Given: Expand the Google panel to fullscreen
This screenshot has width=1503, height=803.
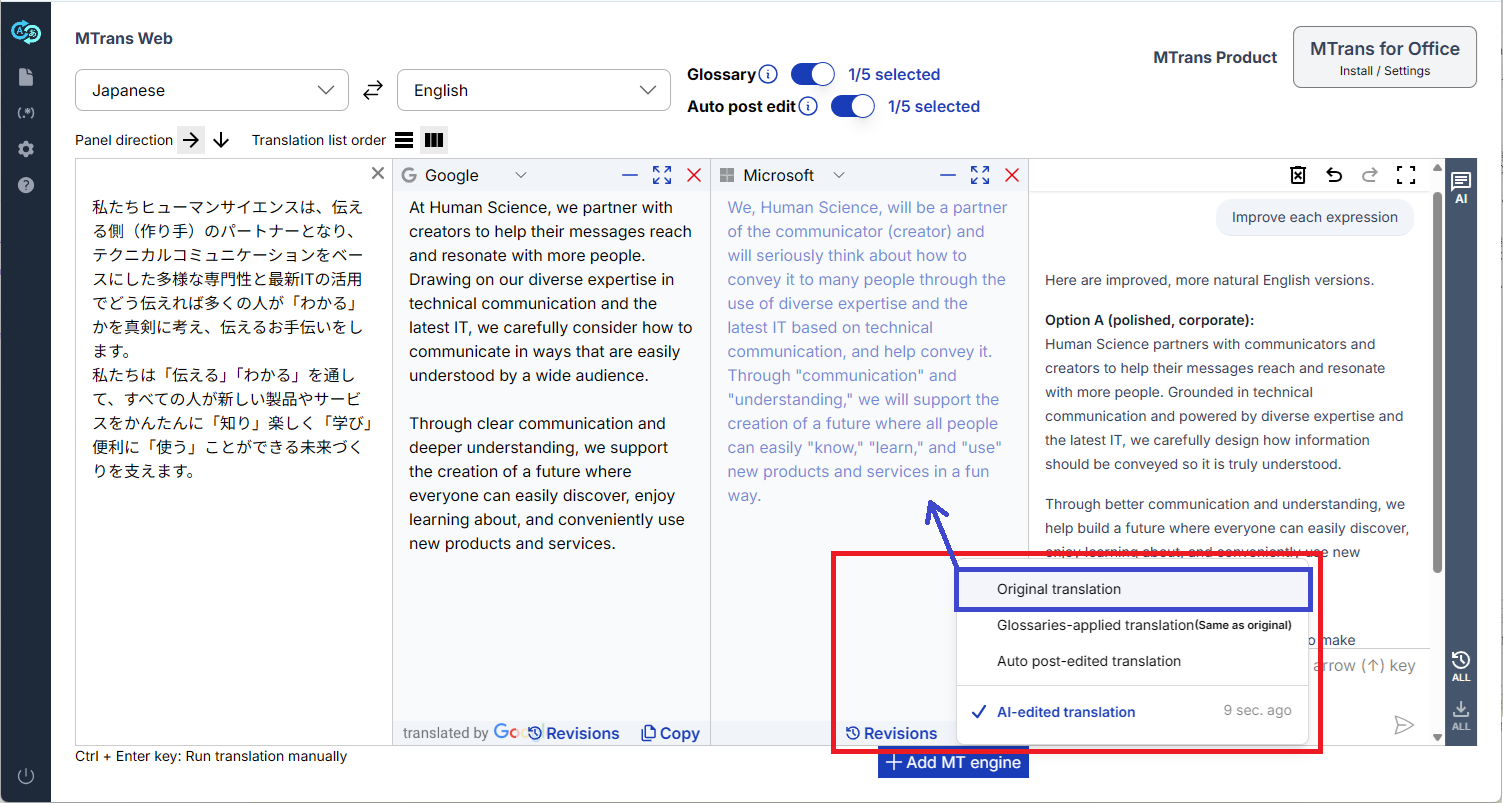Looking at the screenshot, I should pos(662,175).
